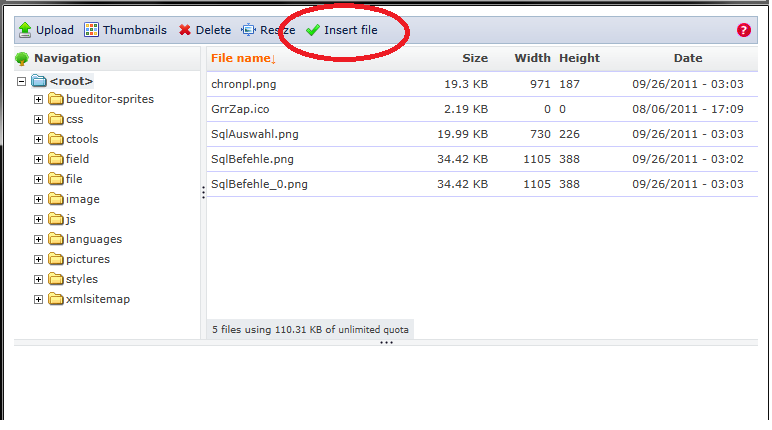772x430 pixels.
Task: Click the Upload toolbar icon
Action: click(25, 30)
